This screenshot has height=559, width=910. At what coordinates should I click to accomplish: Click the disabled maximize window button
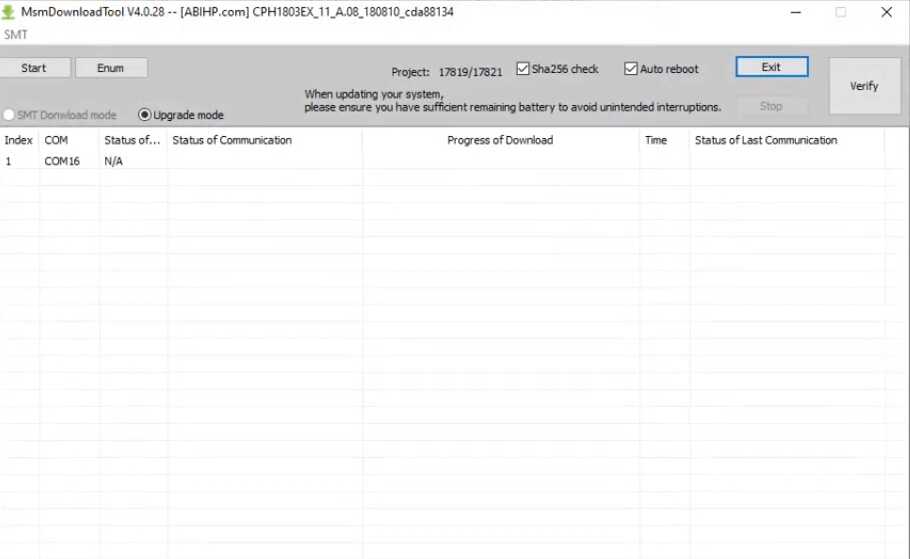[x=840, y=12]
